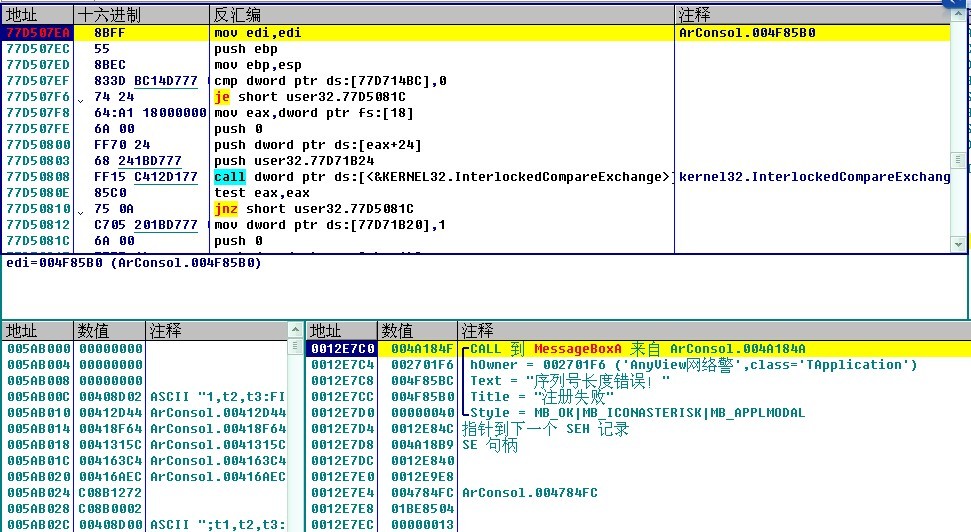Screen dimensions: 971x532
Task: Select dump address 005AB000 row
Action: coord(146,349)
